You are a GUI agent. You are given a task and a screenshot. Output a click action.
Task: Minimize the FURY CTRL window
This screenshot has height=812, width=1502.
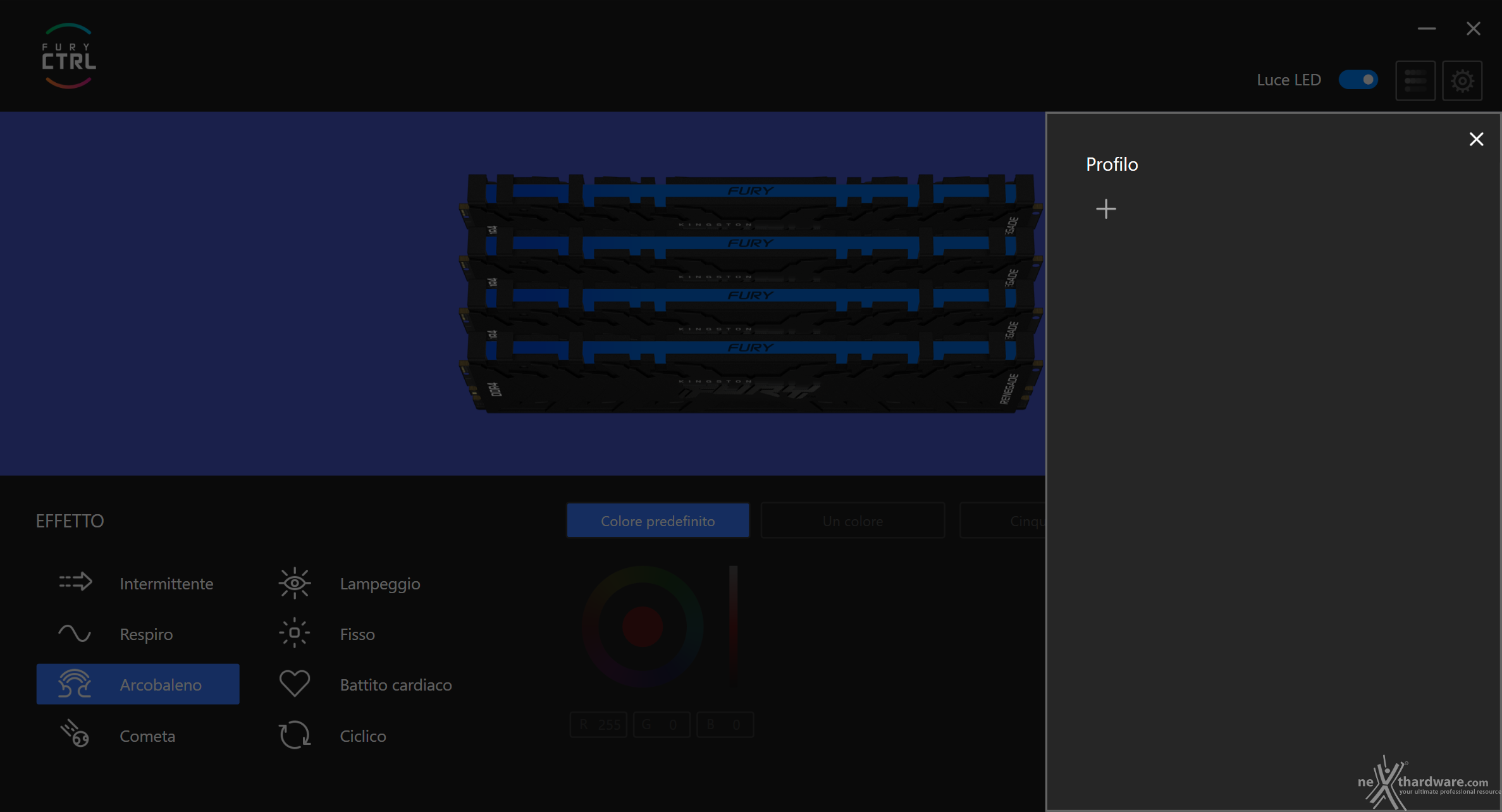pos(1427,28)
